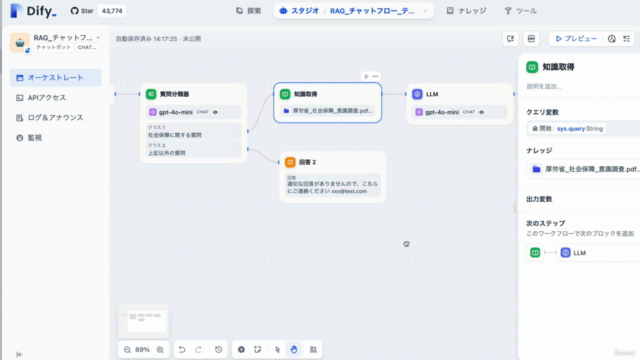Select オーケストレート in the sidebar
The image size is (640, 360).
(56, 78)
